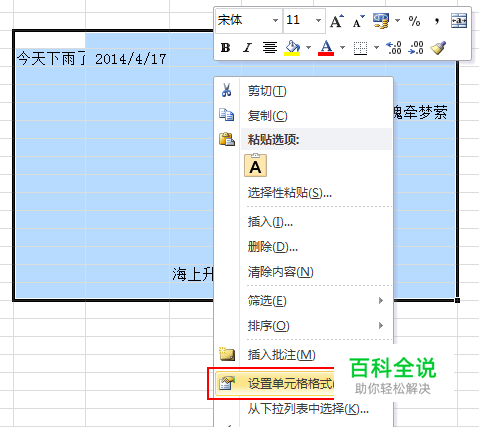Toggle italic in the mini toolbar

(247, 48)
